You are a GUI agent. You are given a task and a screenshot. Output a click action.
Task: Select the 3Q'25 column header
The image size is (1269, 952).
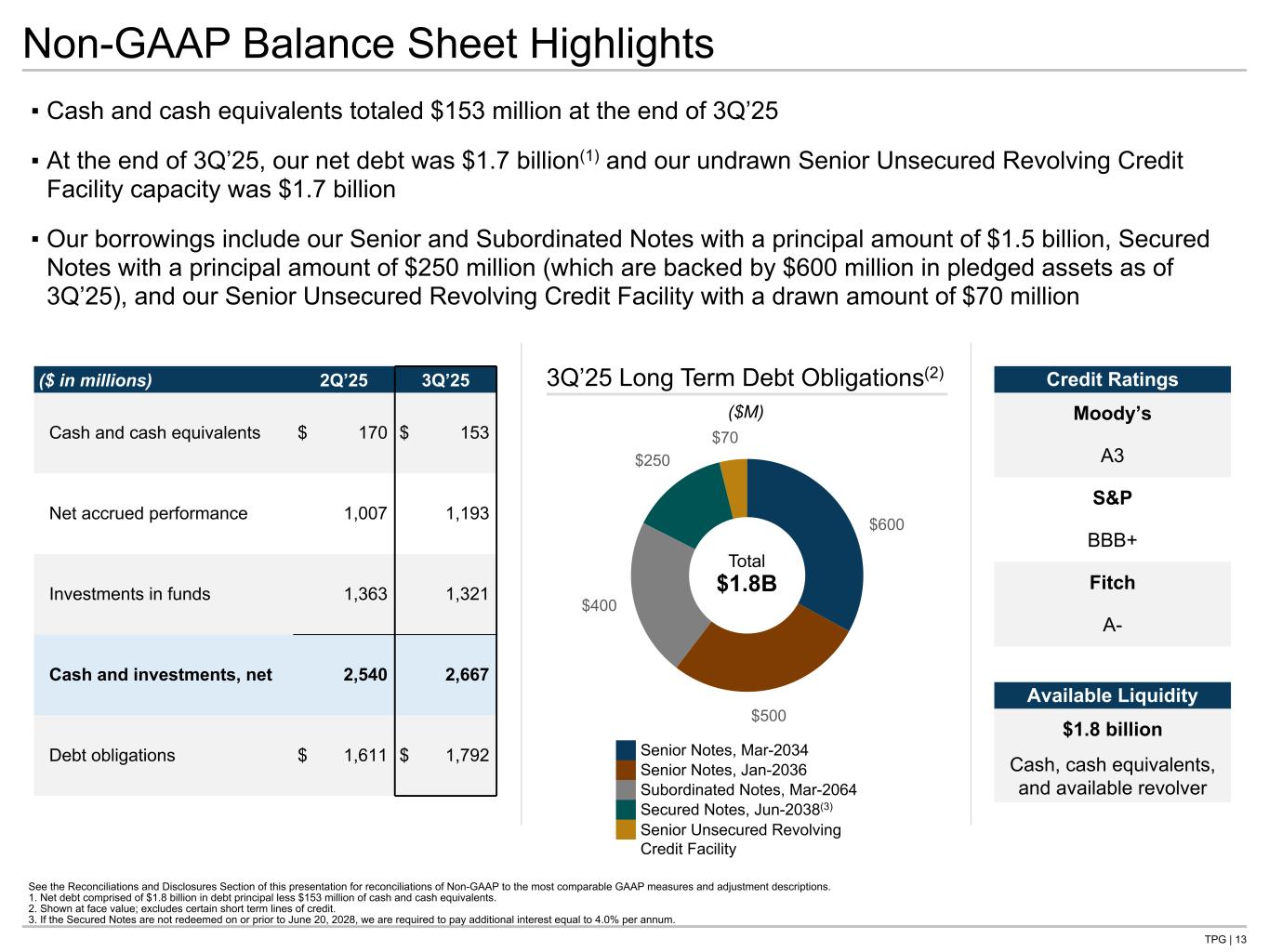coord(445,380)
